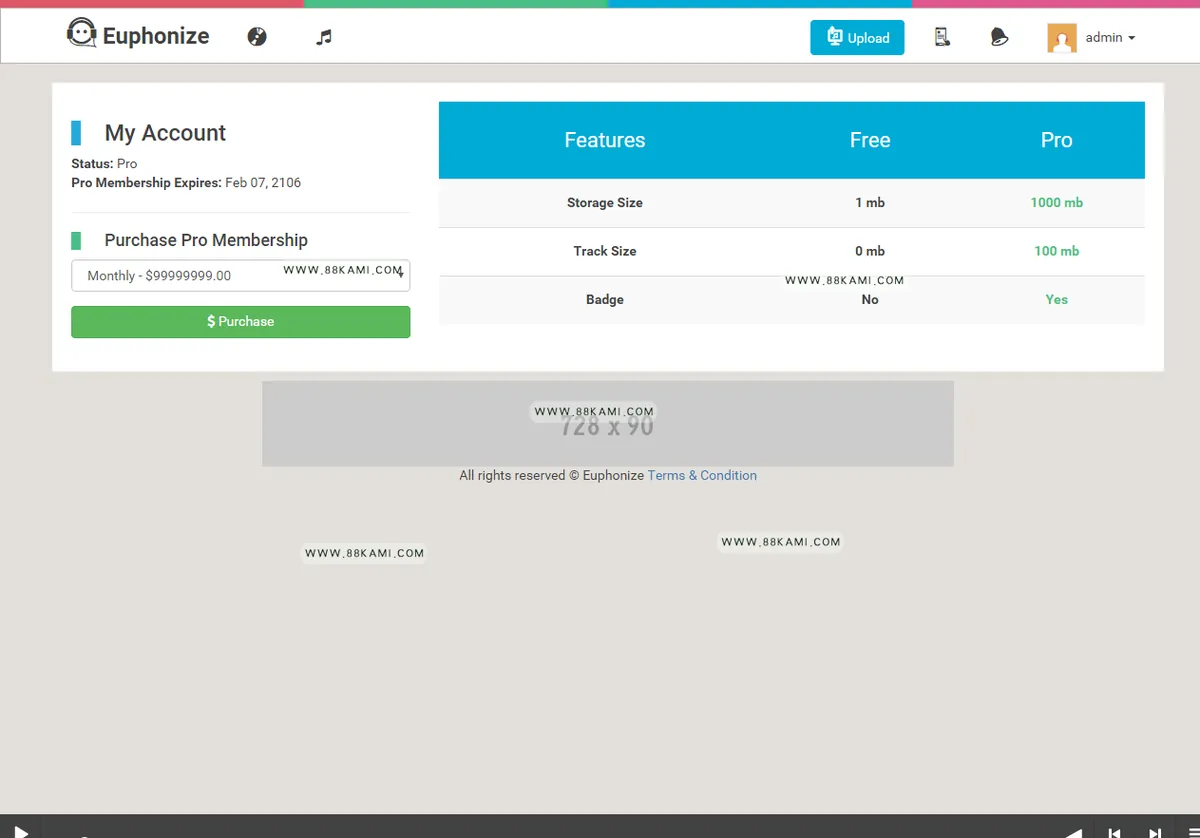The height and width of the screenshot is (838, 1200).
Task: Click the Storage Size row label
Action: click(605, 203)
